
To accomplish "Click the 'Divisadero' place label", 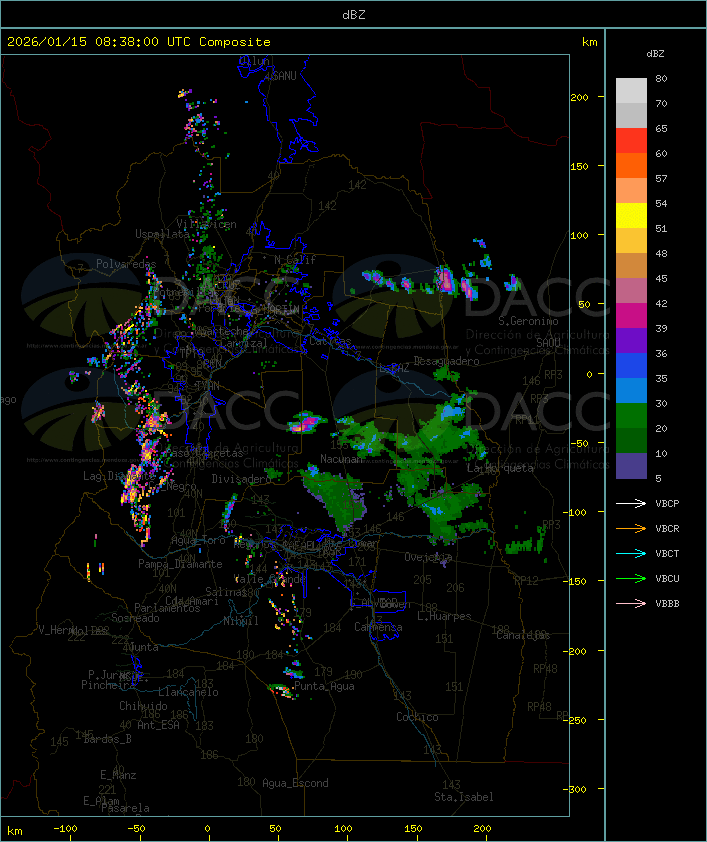I will click(x=240, y=478).
